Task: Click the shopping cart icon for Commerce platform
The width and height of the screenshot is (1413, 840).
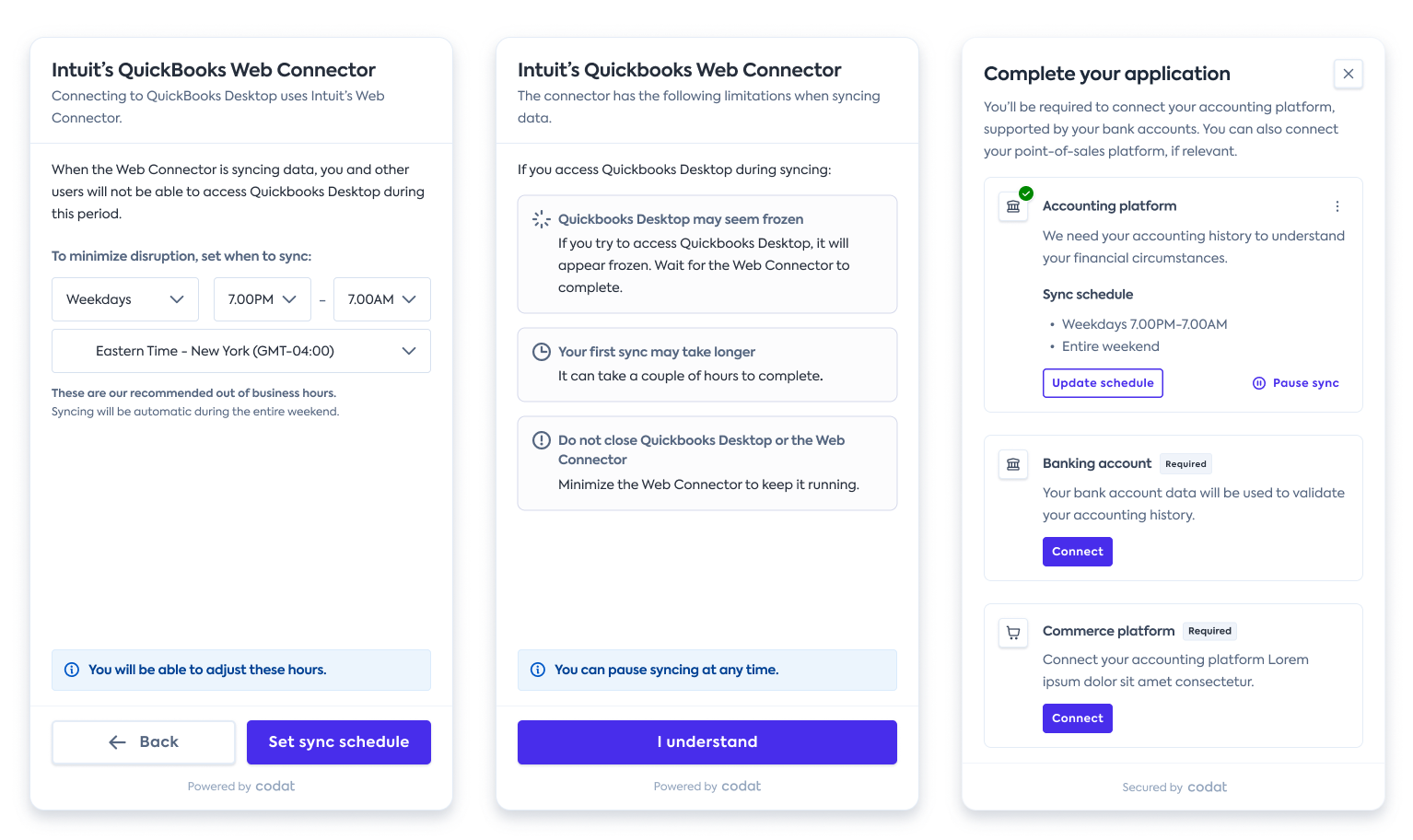Action: pyautogui.click(x=1013, y=633)
